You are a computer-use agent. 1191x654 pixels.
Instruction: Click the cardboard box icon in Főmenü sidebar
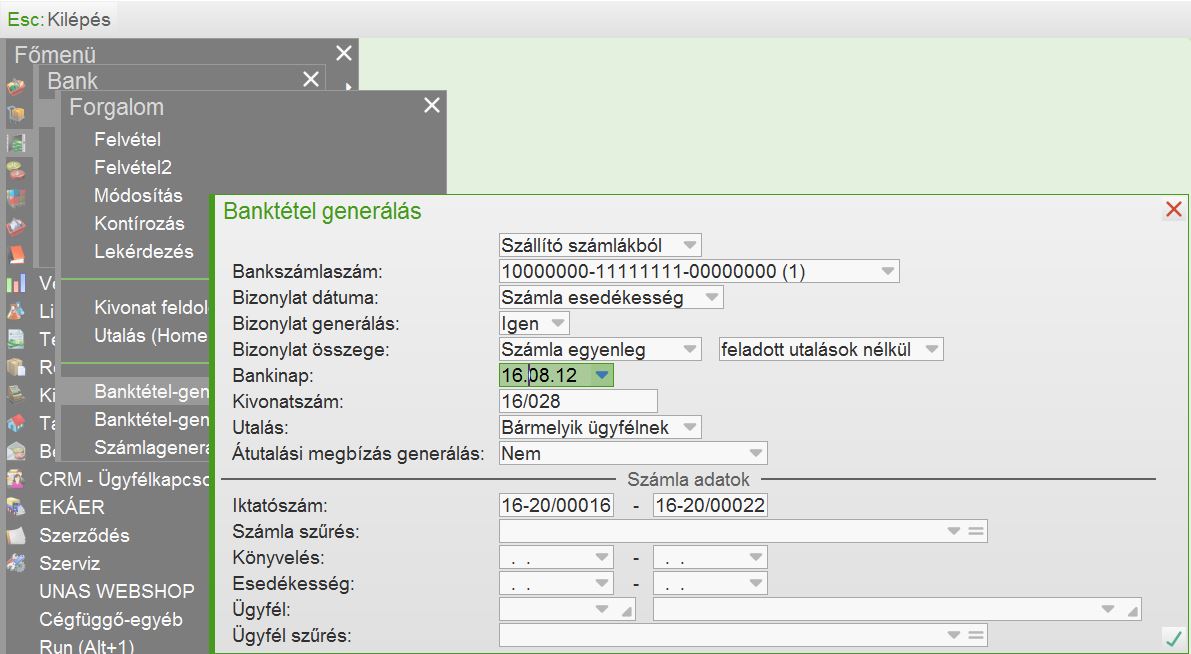tap(16, 114)
